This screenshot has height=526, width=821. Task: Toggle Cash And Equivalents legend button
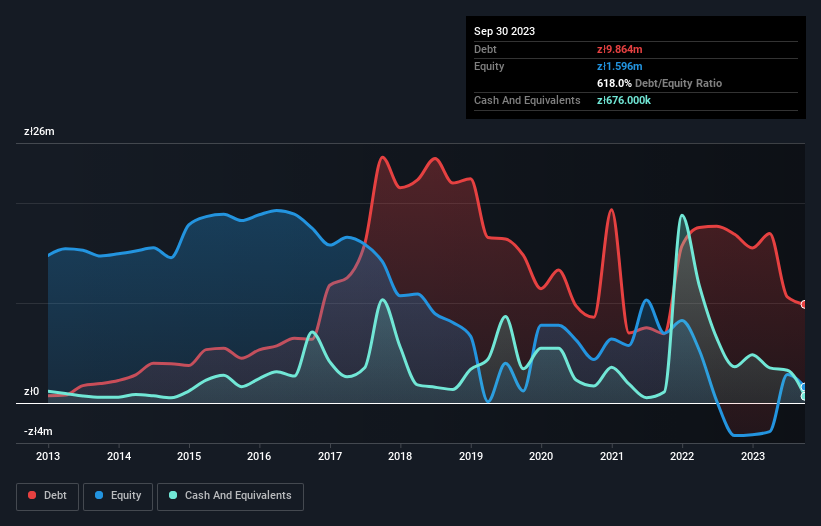pos(230,496)
